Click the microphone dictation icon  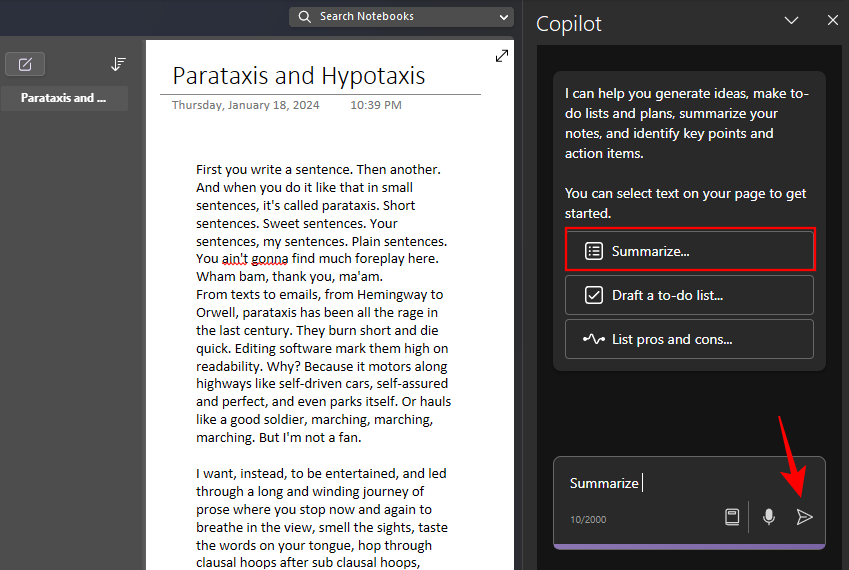pyautogui.click(x=769, y=517)
